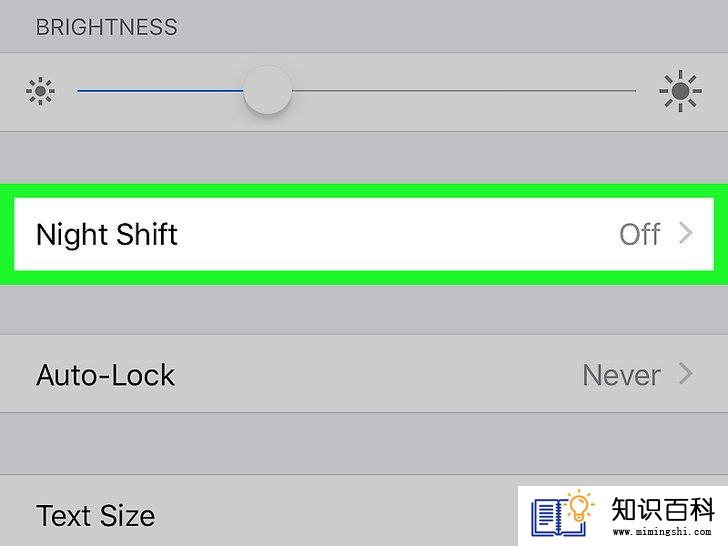
Task: Click the brightness slider thumb
Action: point(268,90)
